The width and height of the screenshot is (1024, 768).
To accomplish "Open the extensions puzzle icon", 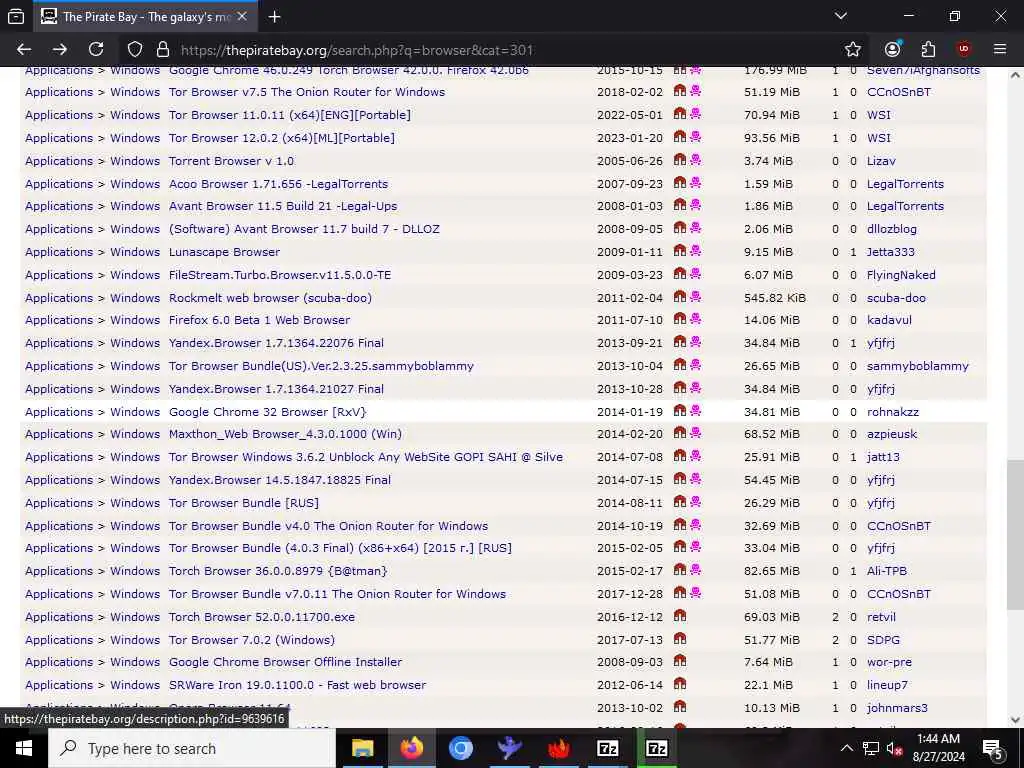I will (928, 50).
